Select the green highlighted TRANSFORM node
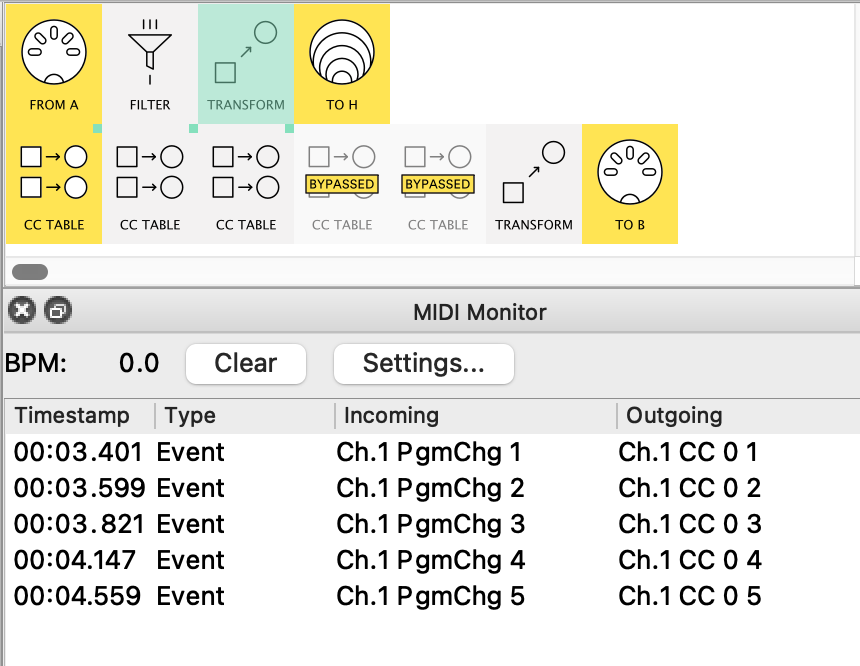Viewport: 860px width, 666px height. click(x=246, y=63)
